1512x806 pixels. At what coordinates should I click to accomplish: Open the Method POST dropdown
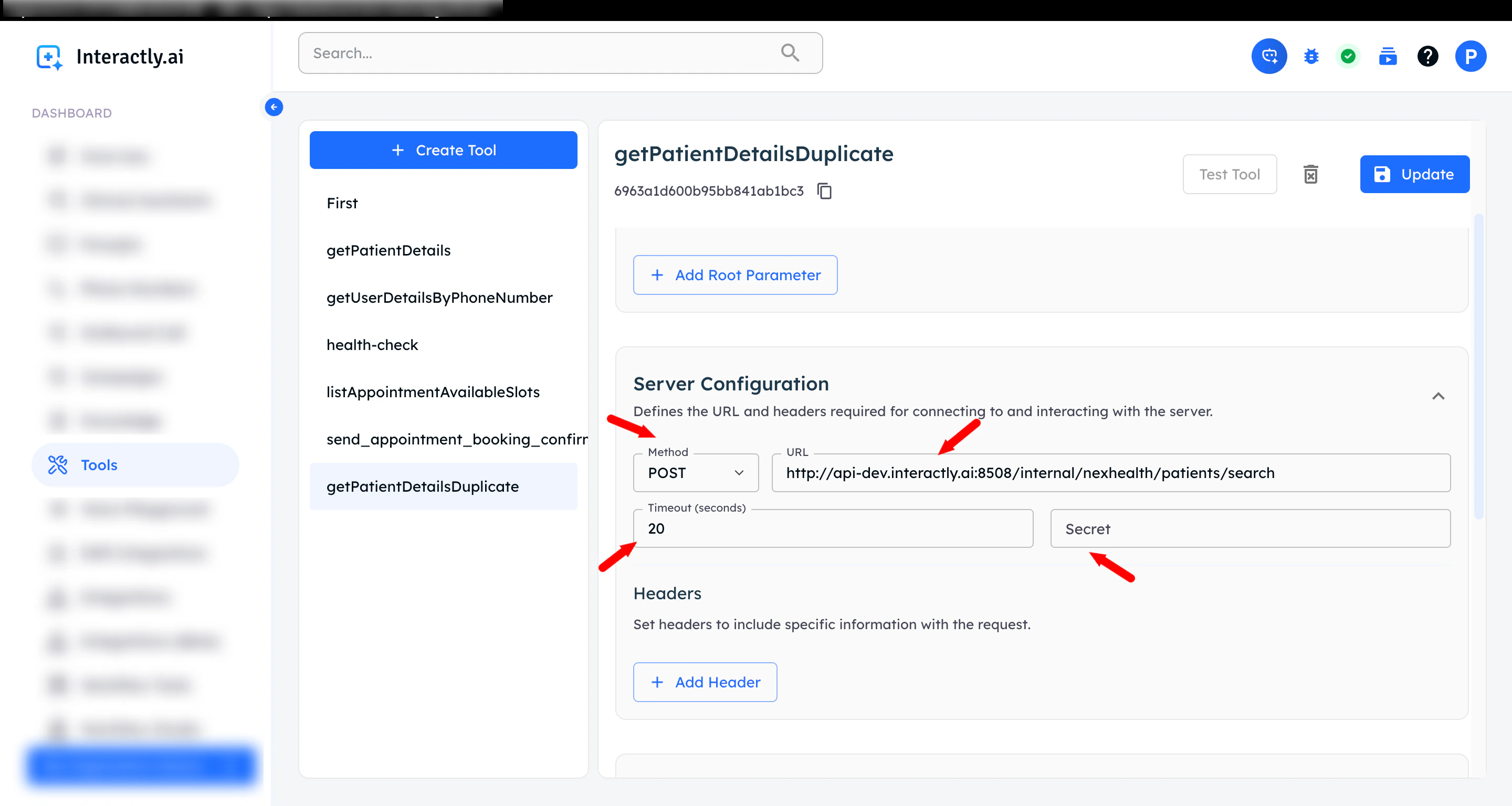696,473
